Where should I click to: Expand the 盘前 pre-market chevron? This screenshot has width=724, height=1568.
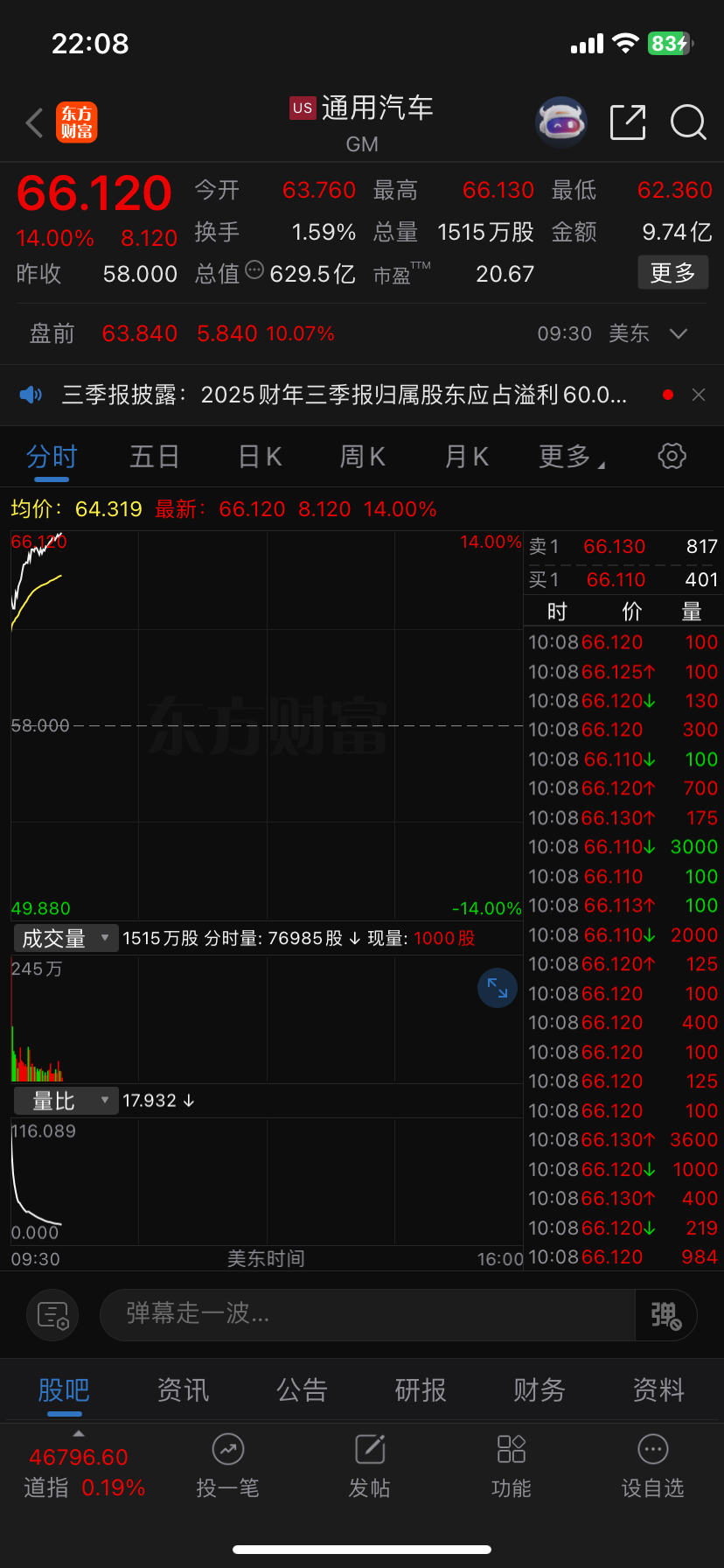[x=679, y=333]
